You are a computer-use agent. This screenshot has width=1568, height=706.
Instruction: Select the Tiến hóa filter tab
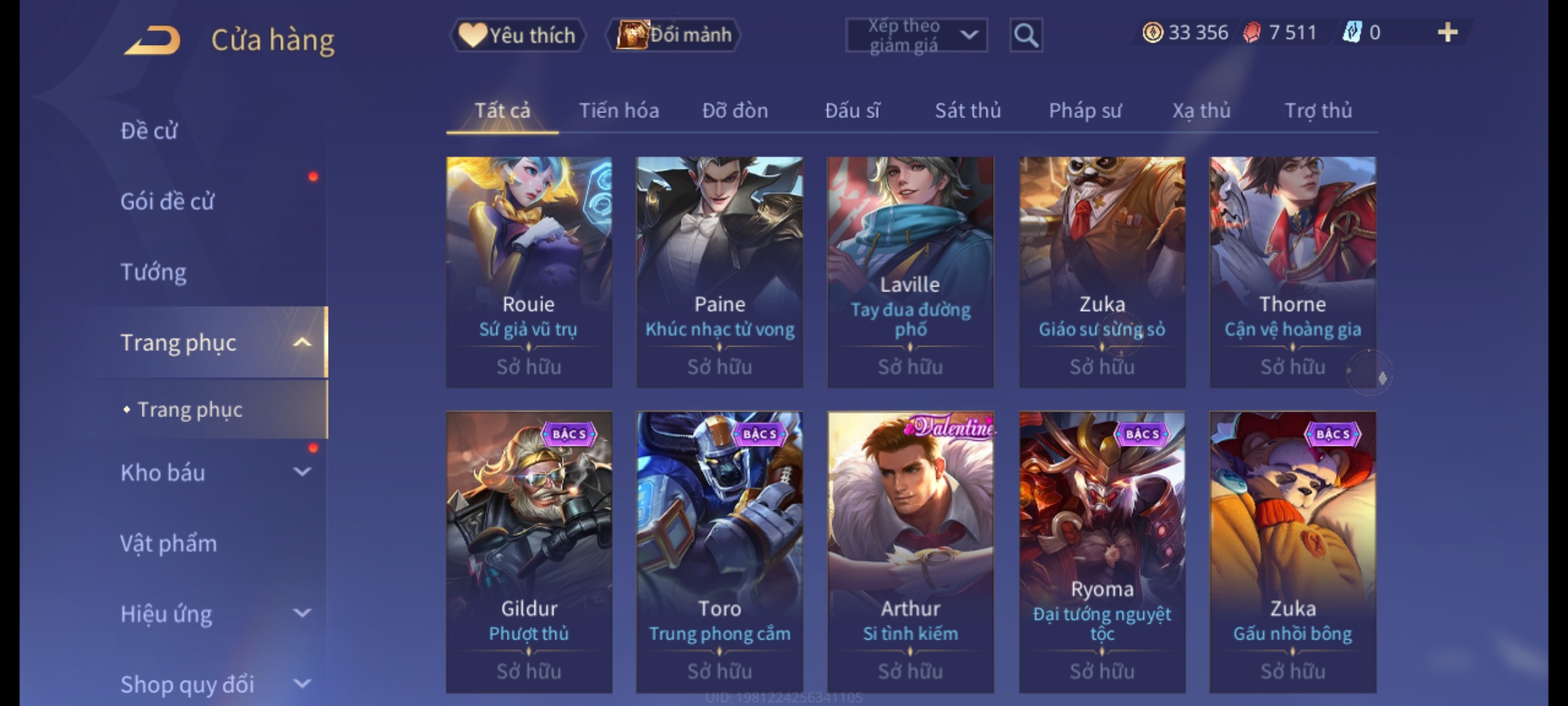[619, 111]
